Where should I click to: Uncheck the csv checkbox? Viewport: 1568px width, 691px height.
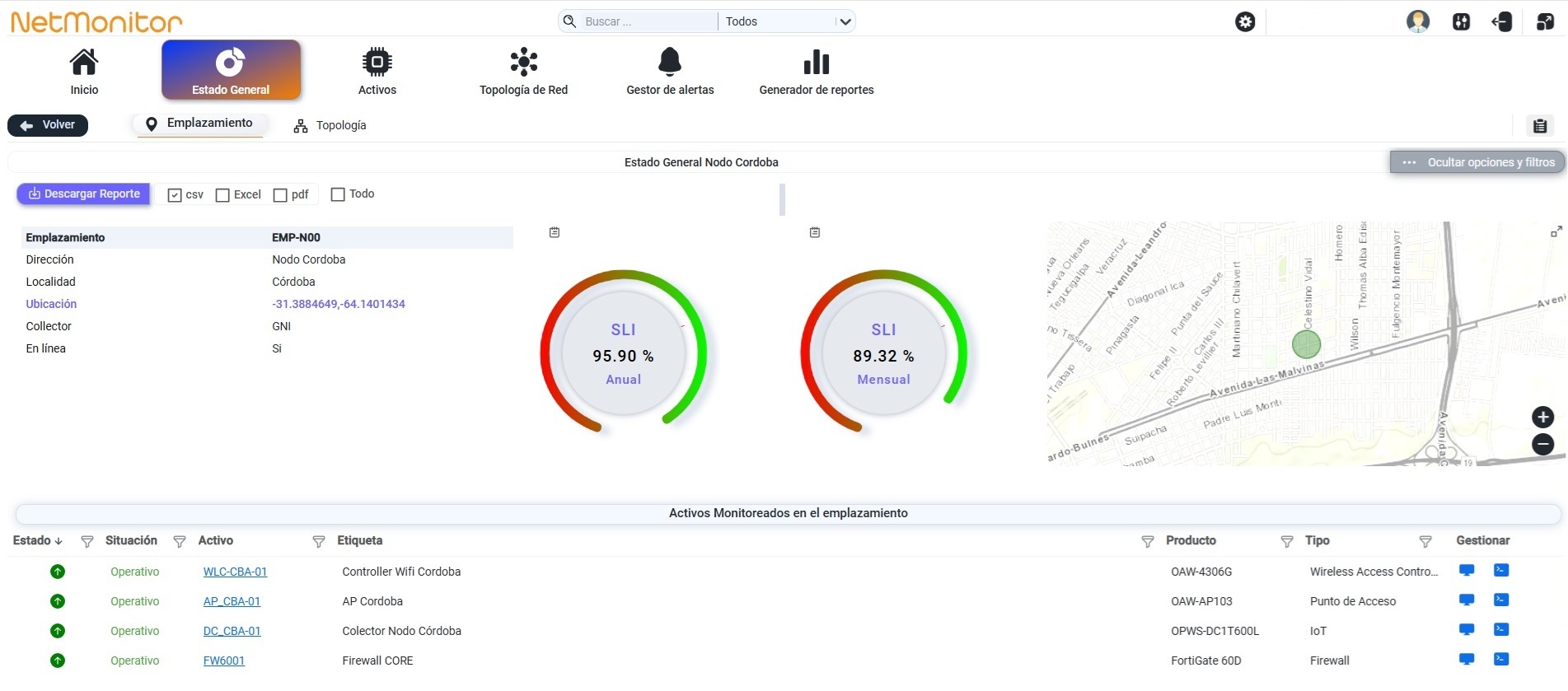pos(175,195)
